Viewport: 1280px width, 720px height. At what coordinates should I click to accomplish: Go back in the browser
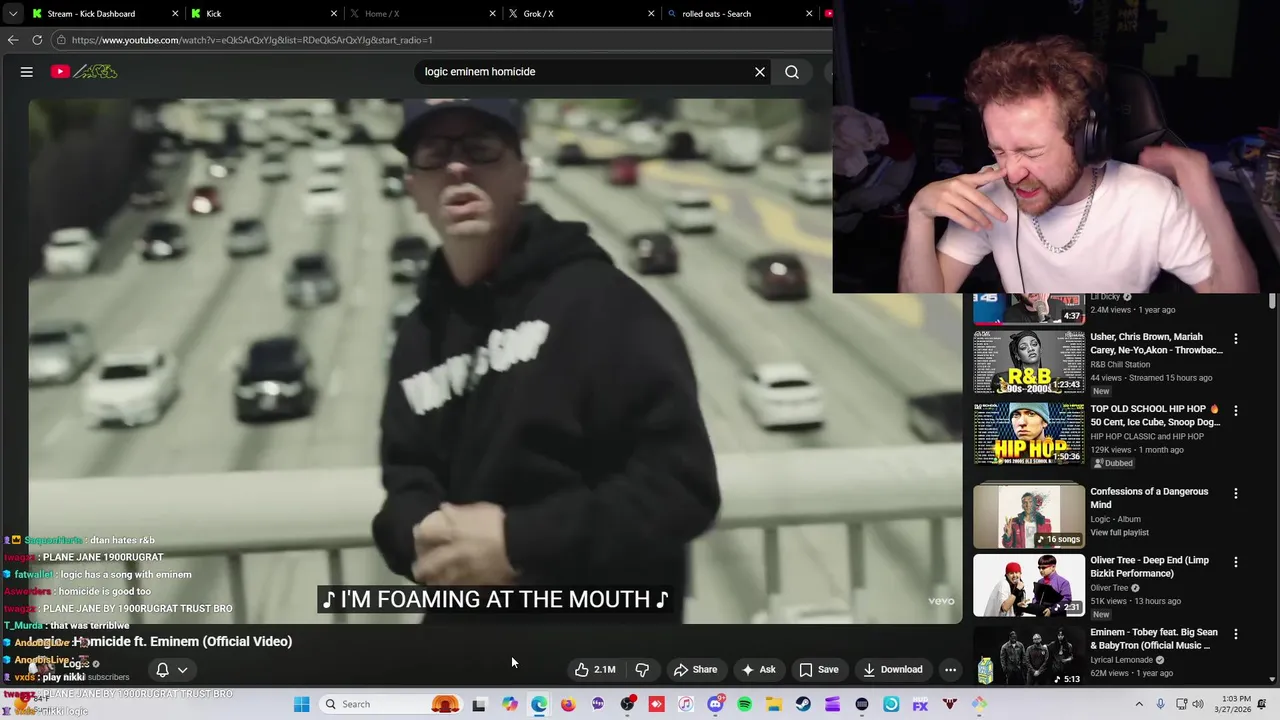[x=13, y=40]
